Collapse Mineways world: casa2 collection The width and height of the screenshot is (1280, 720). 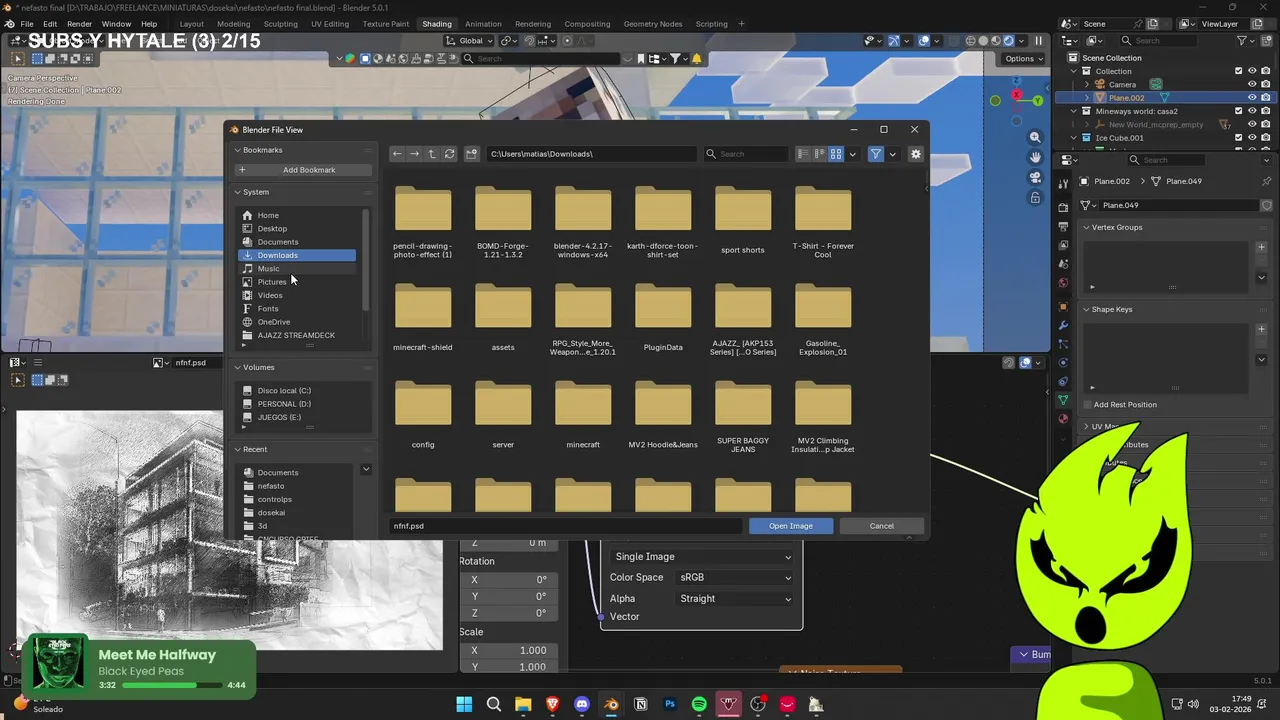click(x=1074, y=111)
